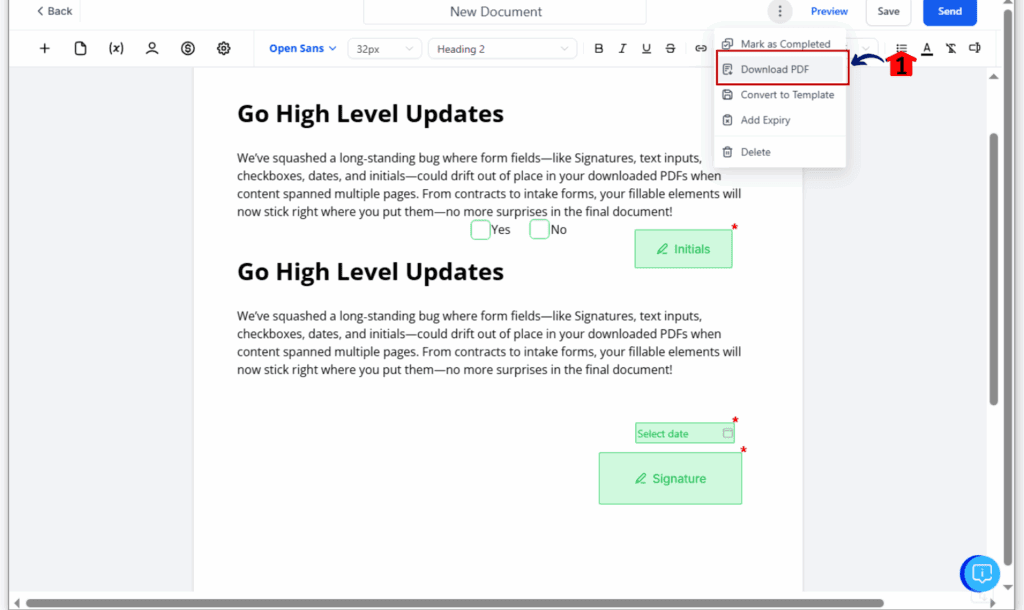Select Convert to Template option
This screenshot has height=610, width=1024.
[780, 95]
